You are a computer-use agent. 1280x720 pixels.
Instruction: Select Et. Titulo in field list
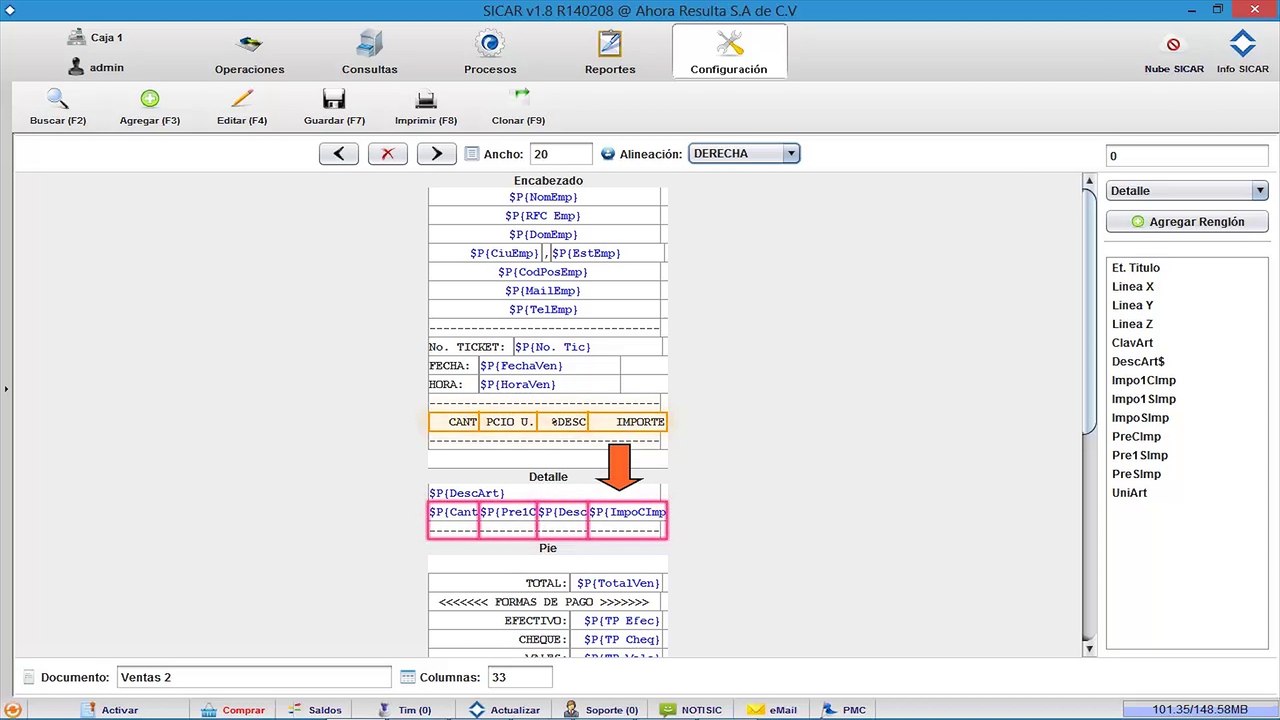click(x=1136, y=268)
